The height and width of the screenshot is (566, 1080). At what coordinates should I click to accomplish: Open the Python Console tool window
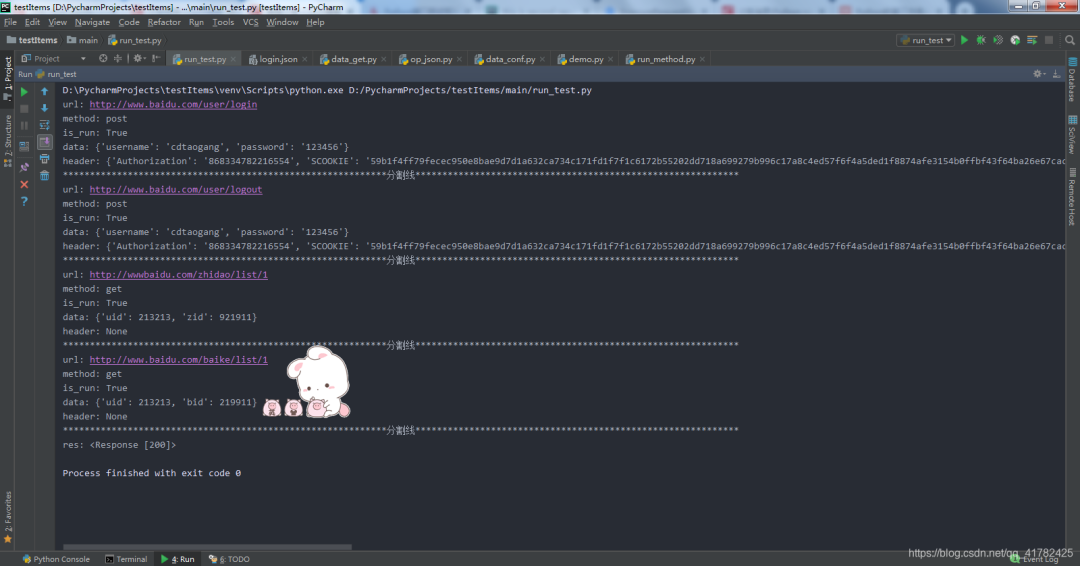[x=56, y=559]
